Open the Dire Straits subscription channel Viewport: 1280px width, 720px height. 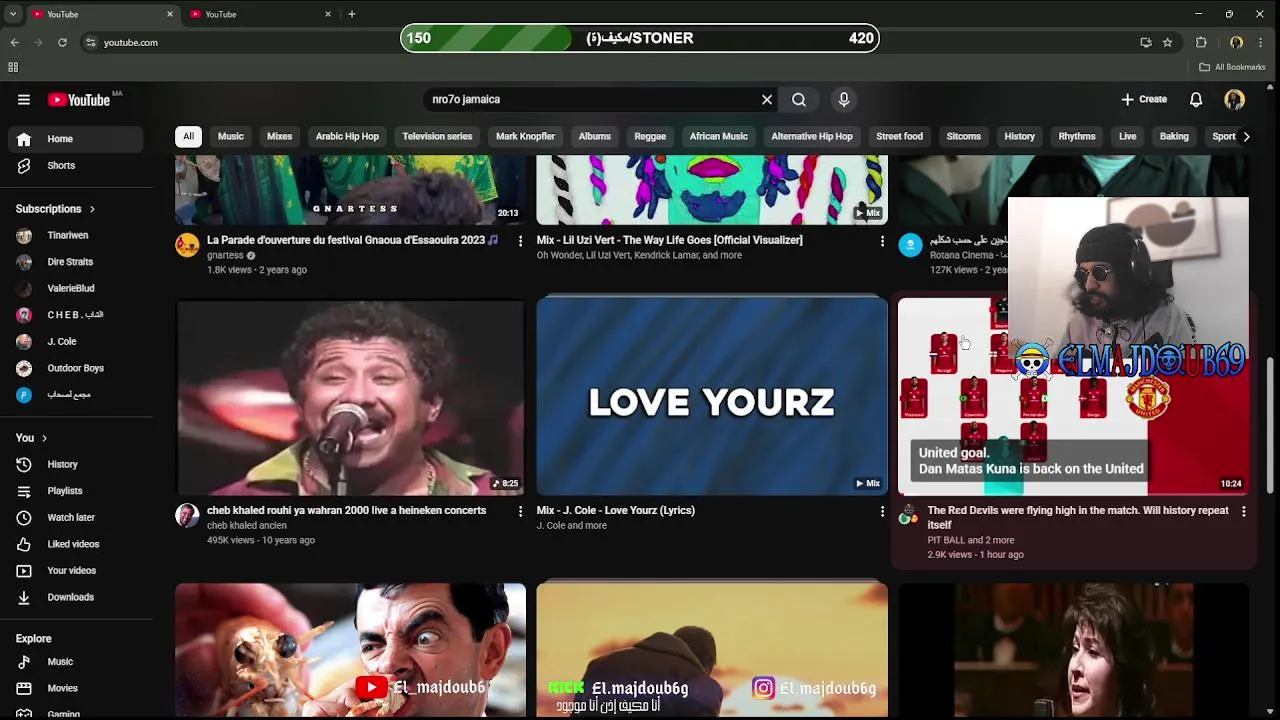(x=77, y=262)
